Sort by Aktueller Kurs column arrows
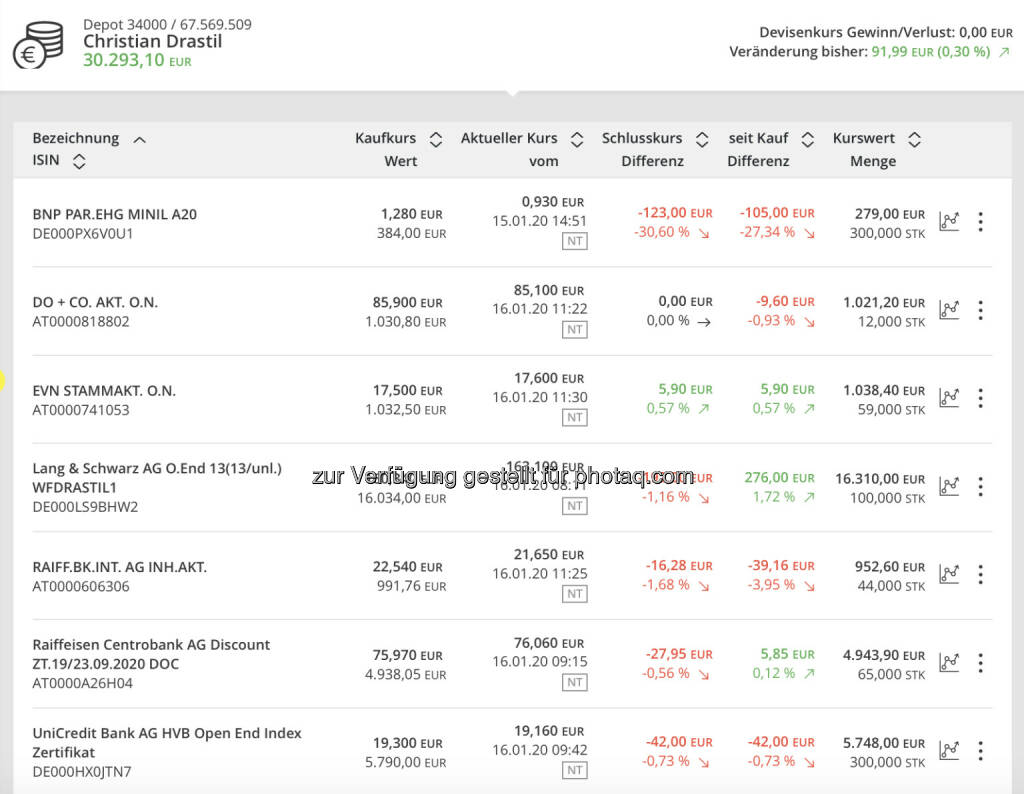The width and height of the screenshot is (1024, 794). [x=577, y=139]
